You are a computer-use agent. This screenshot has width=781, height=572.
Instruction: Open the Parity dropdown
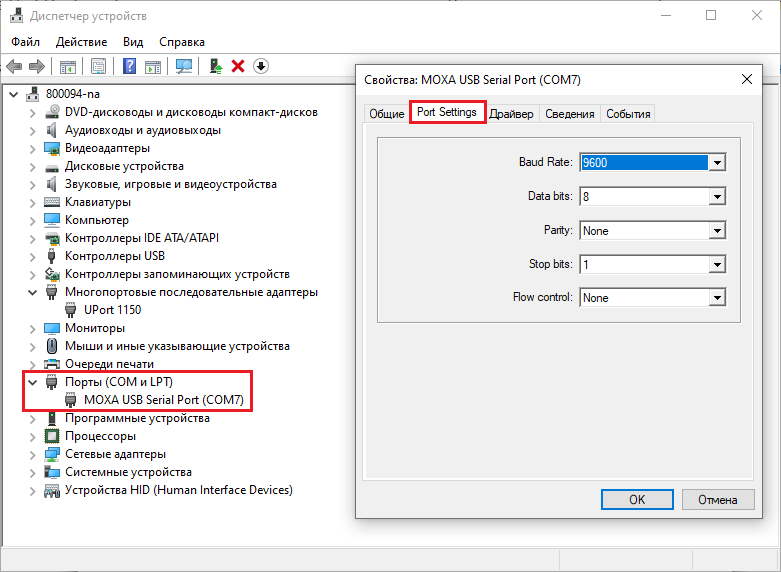(716, 231)
